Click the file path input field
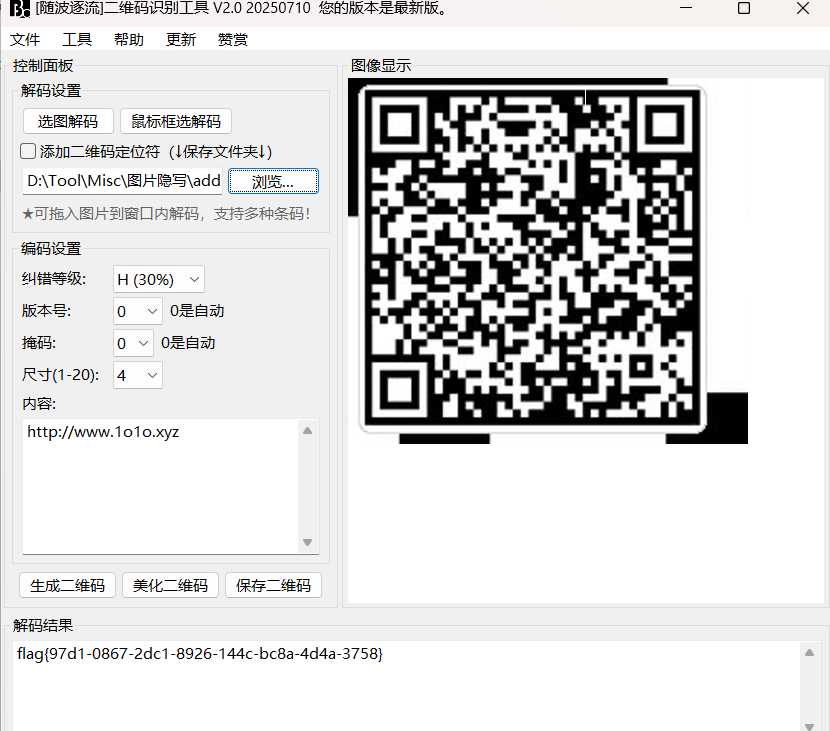This screenshot has height=731, width=830. (x=122, y=181)
